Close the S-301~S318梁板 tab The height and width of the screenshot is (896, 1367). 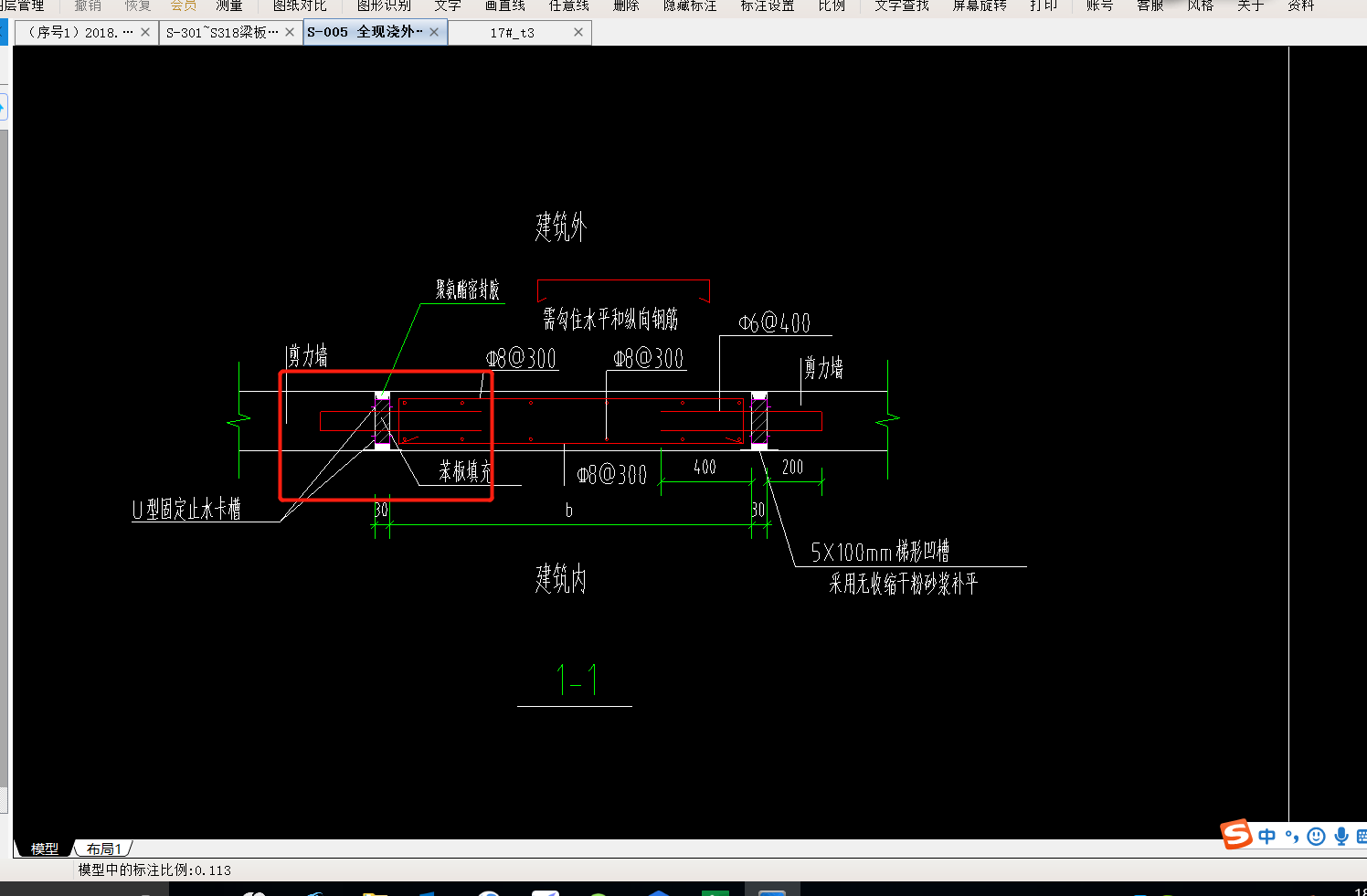pyautogui.click(x=290, y=32)
